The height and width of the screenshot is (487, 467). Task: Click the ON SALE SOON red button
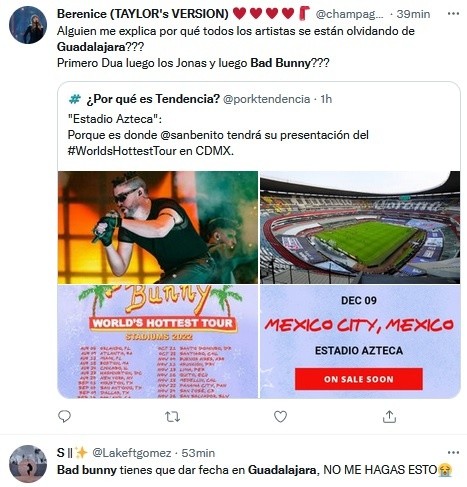[x=359, y=379]
